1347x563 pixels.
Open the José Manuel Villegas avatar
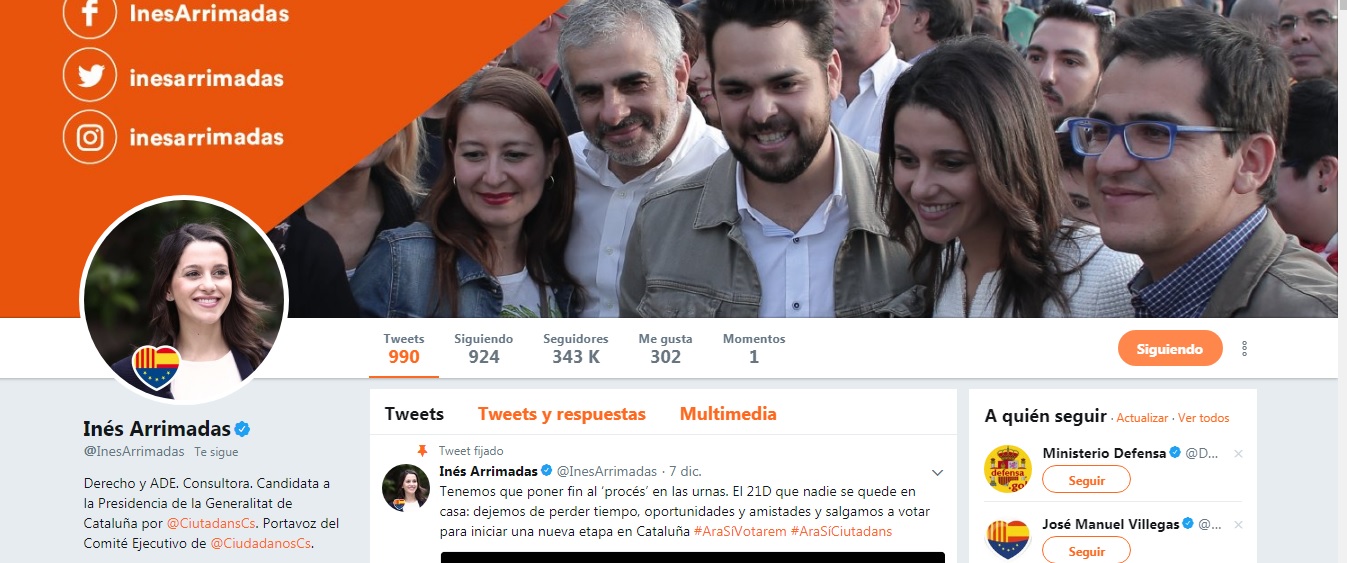click(x=1008, y=540)
